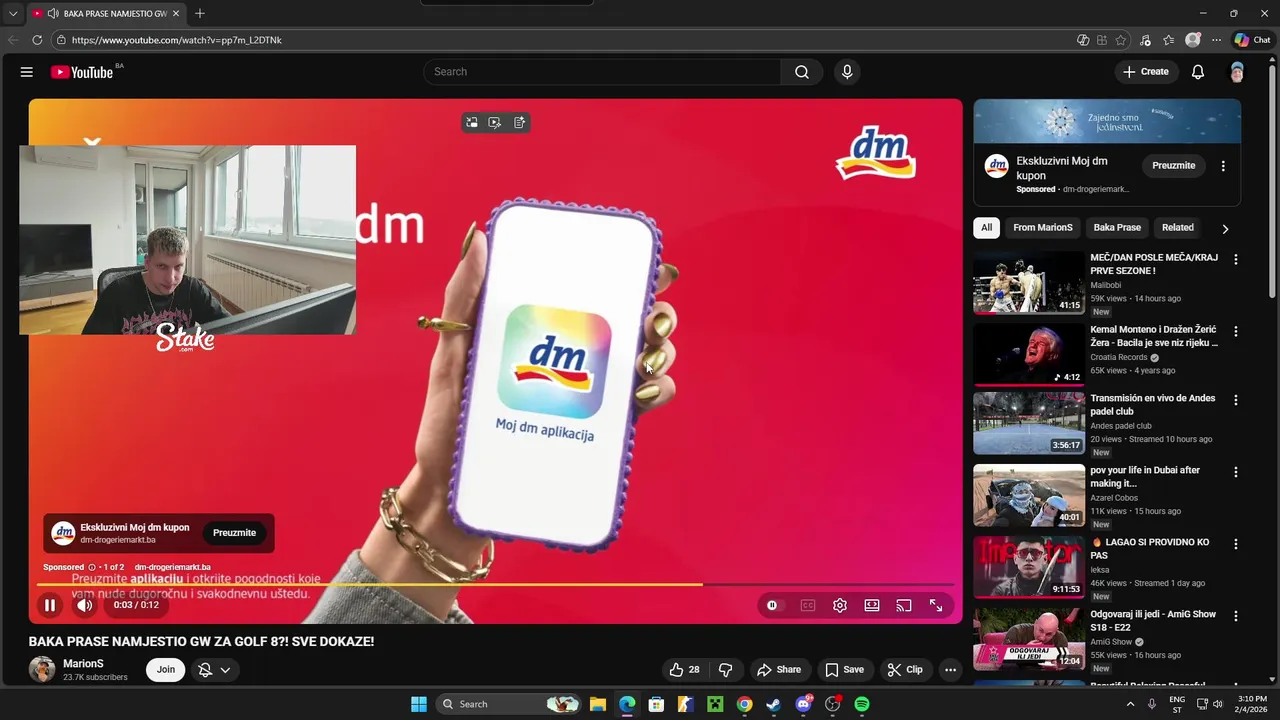Like the video with thumbs up
Viewport: 1280px width, 720px height.
[x=685, y=670]
